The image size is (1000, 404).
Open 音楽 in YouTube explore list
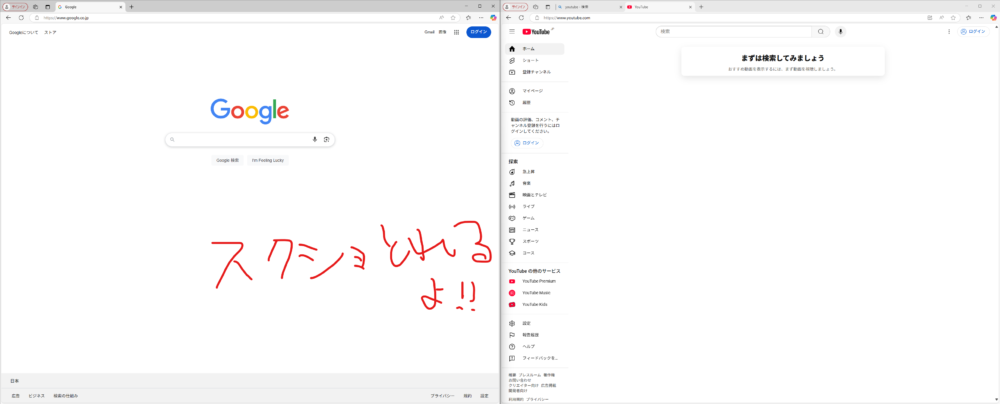(x=534, y=183)
